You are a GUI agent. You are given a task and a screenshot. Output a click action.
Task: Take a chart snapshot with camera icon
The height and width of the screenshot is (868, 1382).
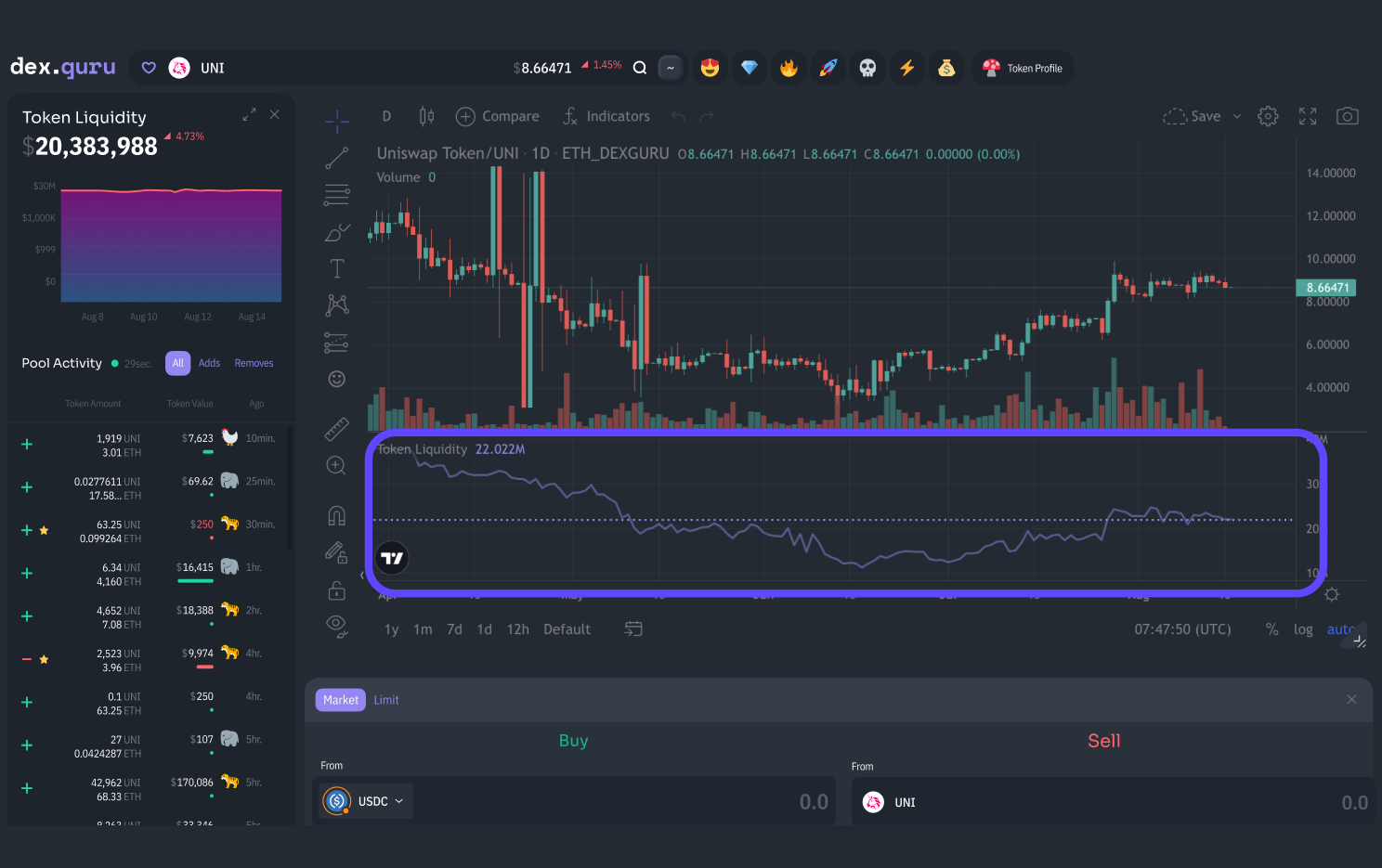[1347, 116]
